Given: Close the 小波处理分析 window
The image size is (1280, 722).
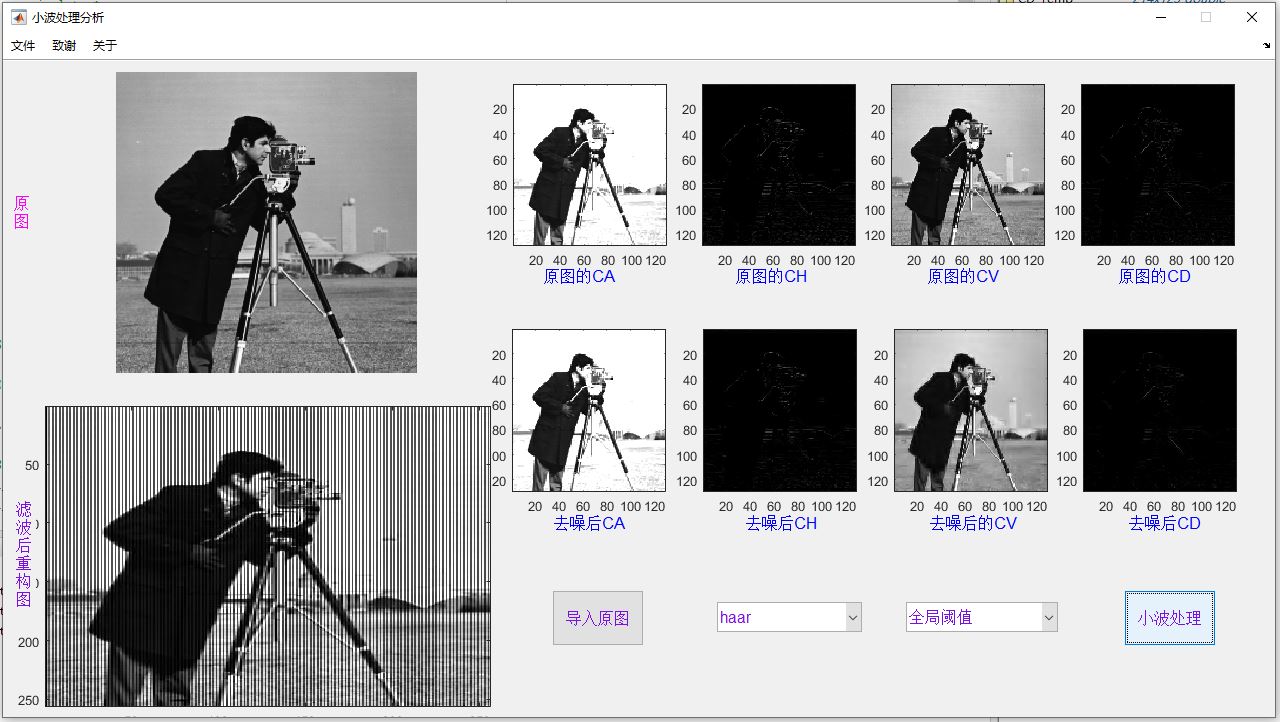Looking at the screenshot, I should point(1252,17).
